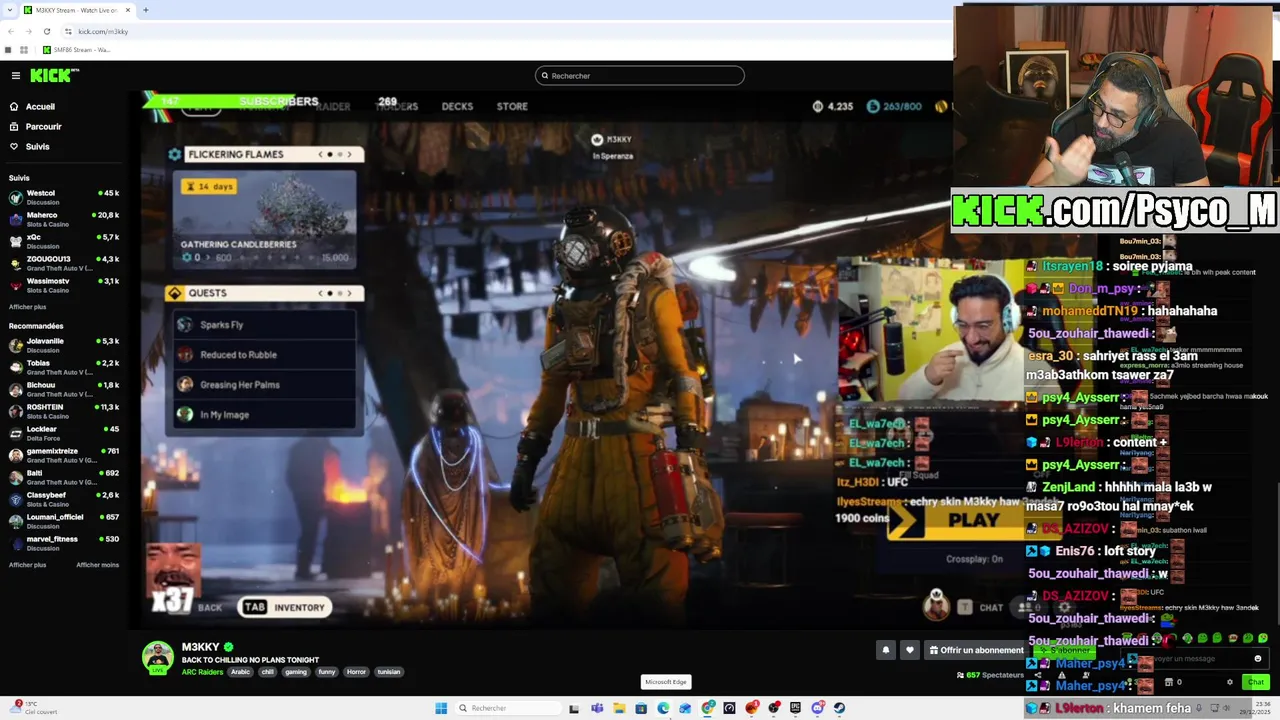
Task: Open recommended channel Locklear
Action: [x=64, y=432]
